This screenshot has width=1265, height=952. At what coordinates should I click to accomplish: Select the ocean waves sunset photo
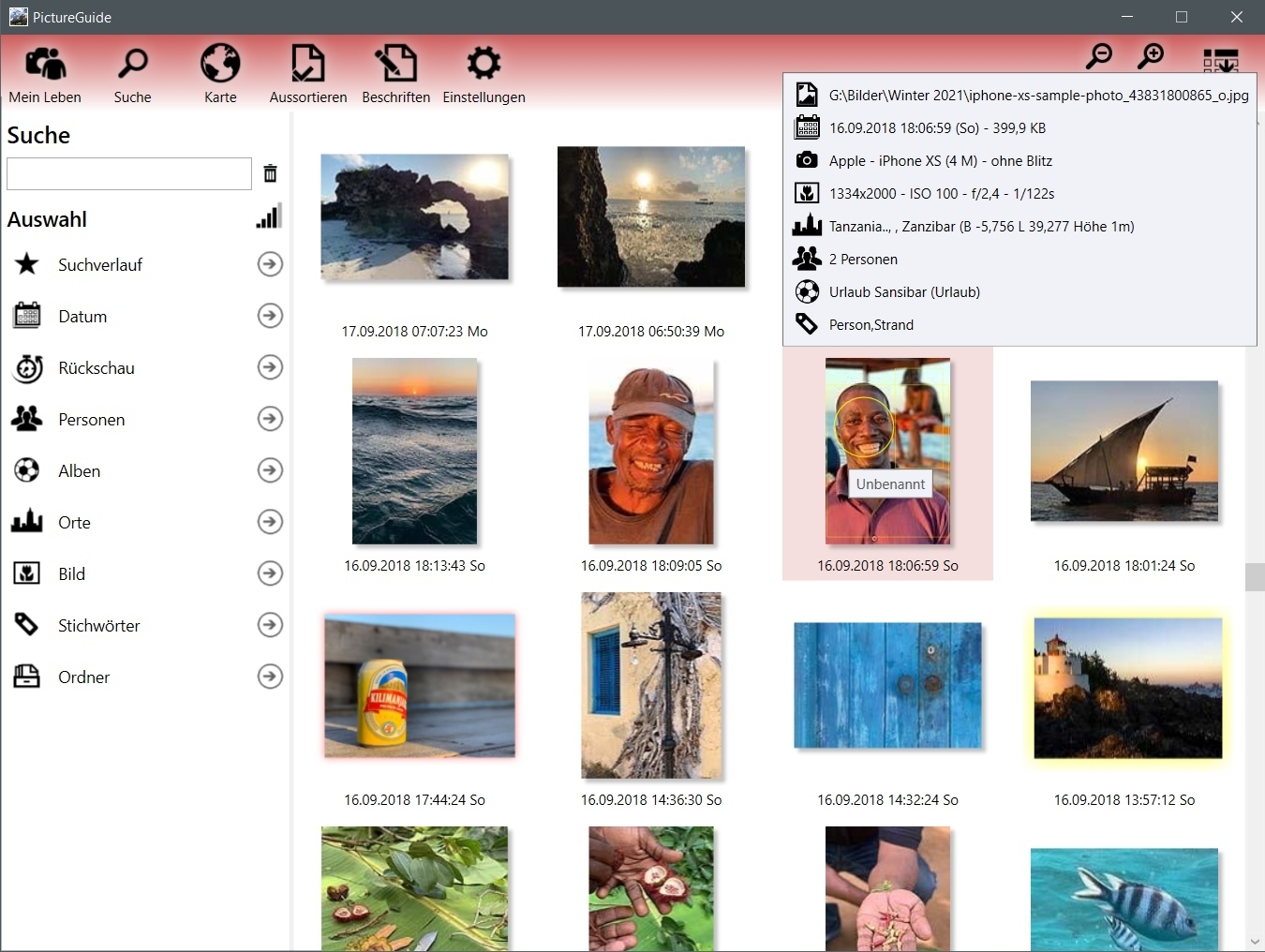pyautogui.click(x=414, y=451)
